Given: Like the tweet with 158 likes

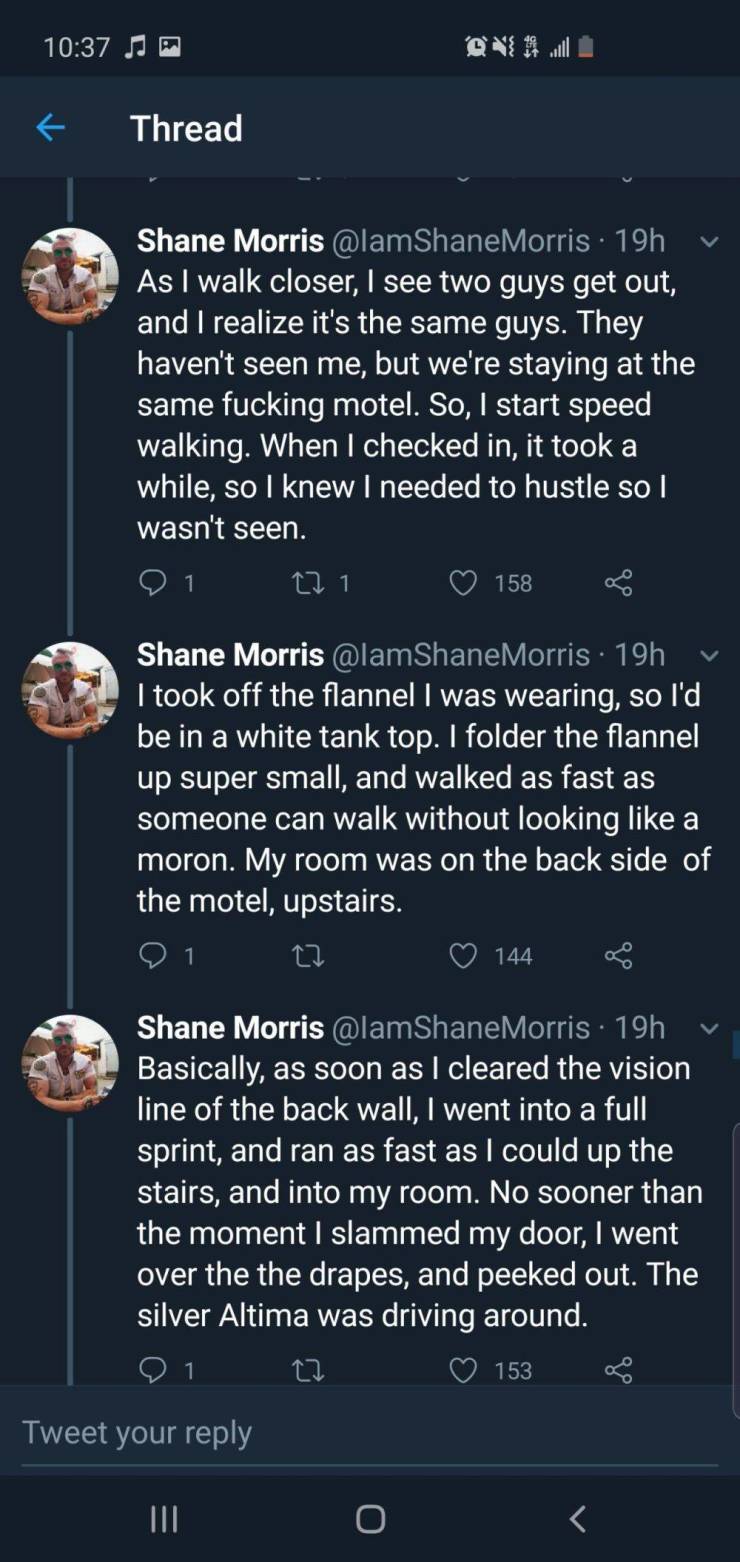Looking at the screenshot, I should coord(463,583).
